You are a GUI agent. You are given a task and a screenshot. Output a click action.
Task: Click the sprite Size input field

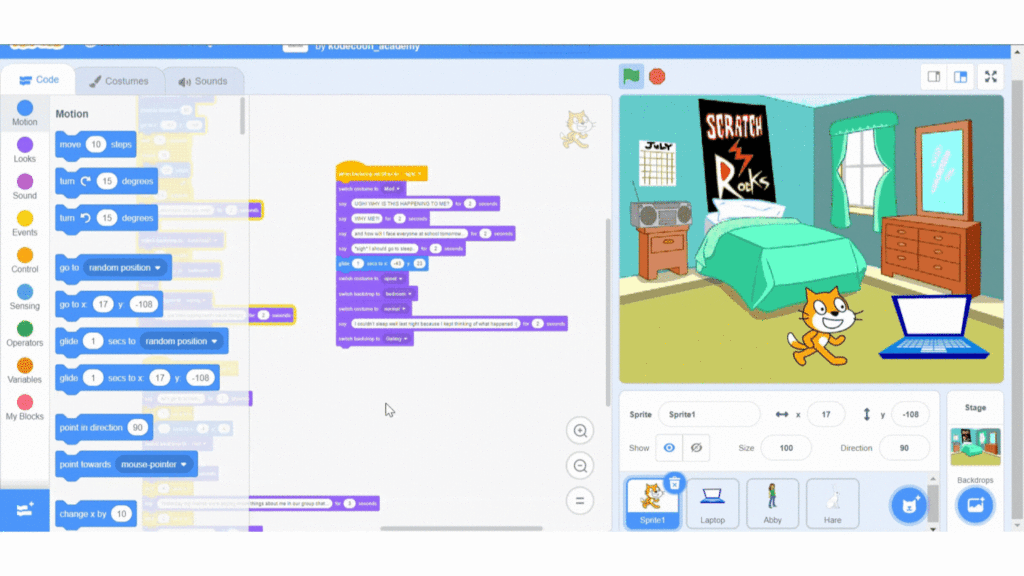[x=786, y=448]
